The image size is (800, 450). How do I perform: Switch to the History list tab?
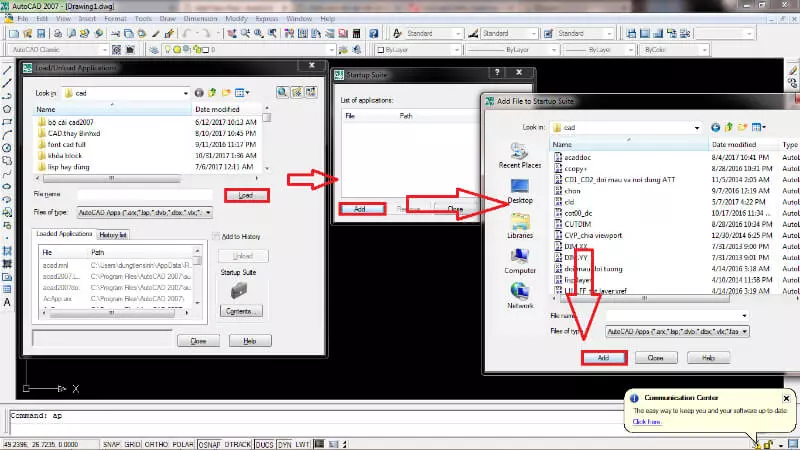(113, 235)
